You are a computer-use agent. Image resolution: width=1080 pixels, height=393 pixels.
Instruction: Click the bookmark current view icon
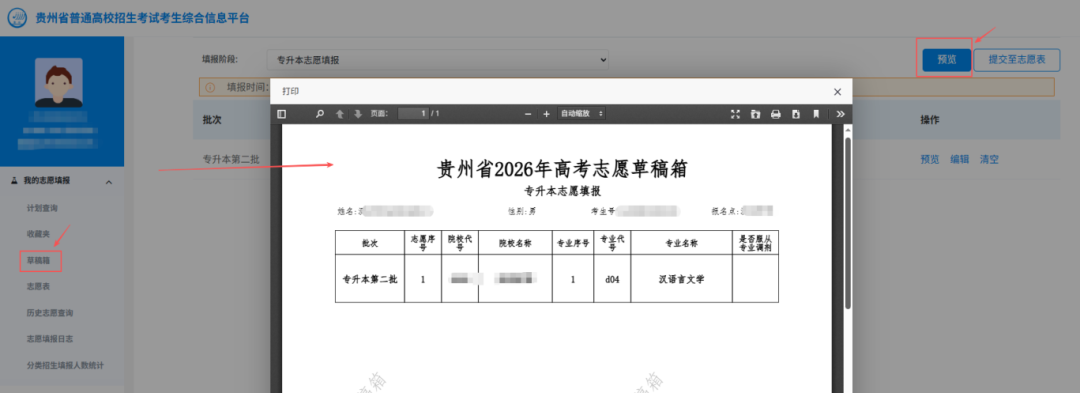coord(816,114)
